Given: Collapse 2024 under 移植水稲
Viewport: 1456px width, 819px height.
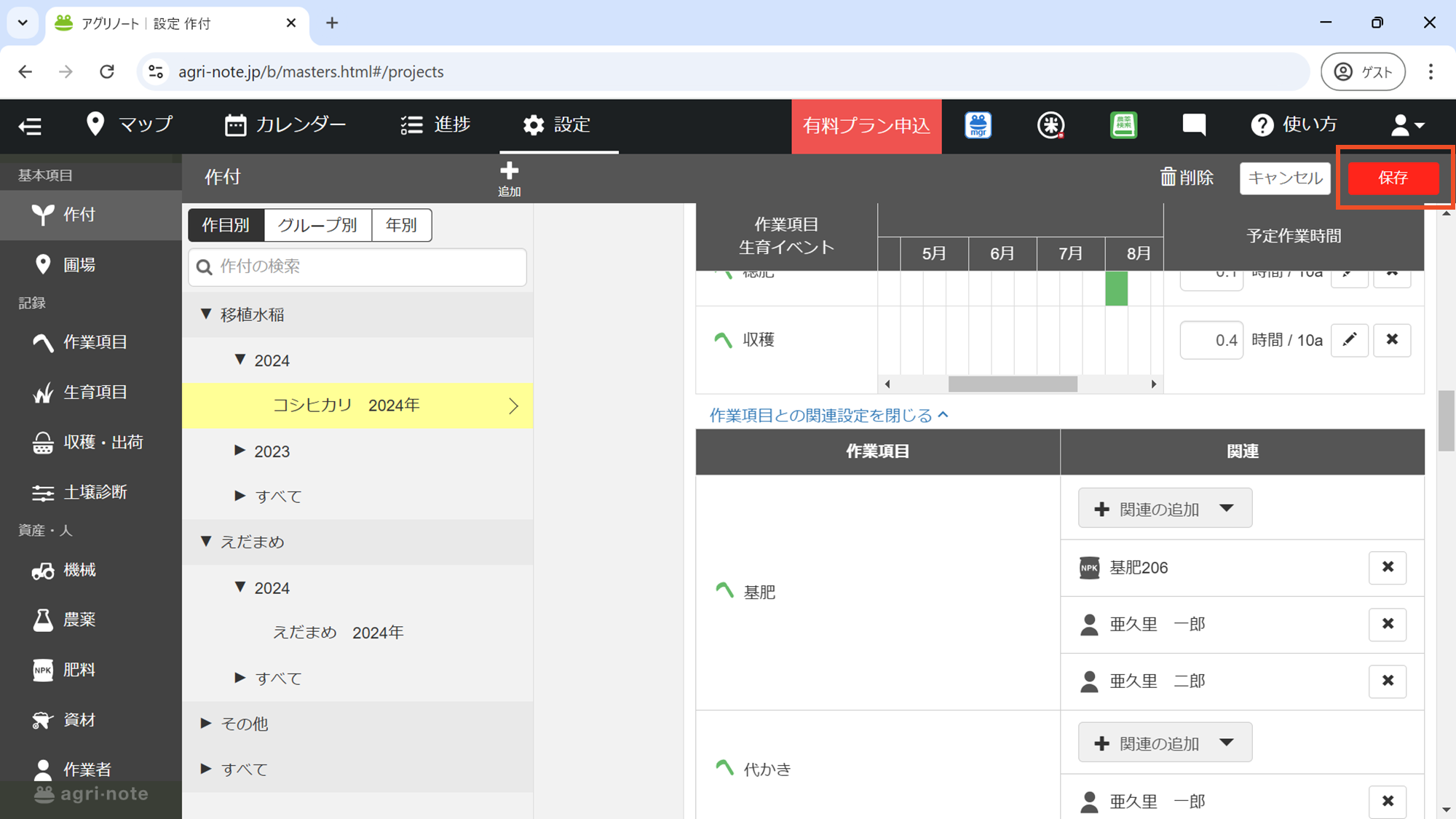Looking at the screenshot, I should coord(240,360).
